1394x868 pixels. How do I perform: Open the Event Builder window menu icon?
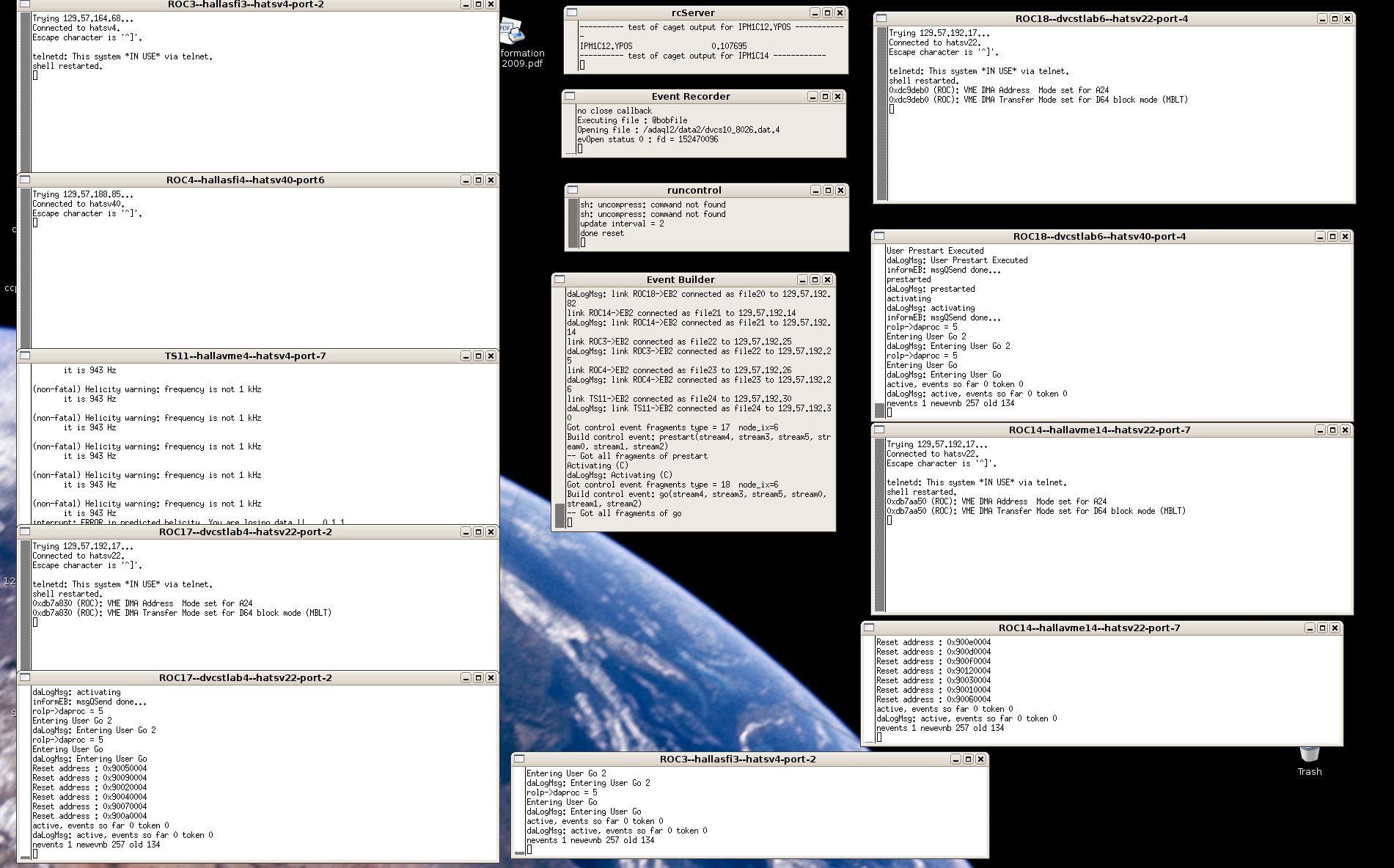(560, 279)
